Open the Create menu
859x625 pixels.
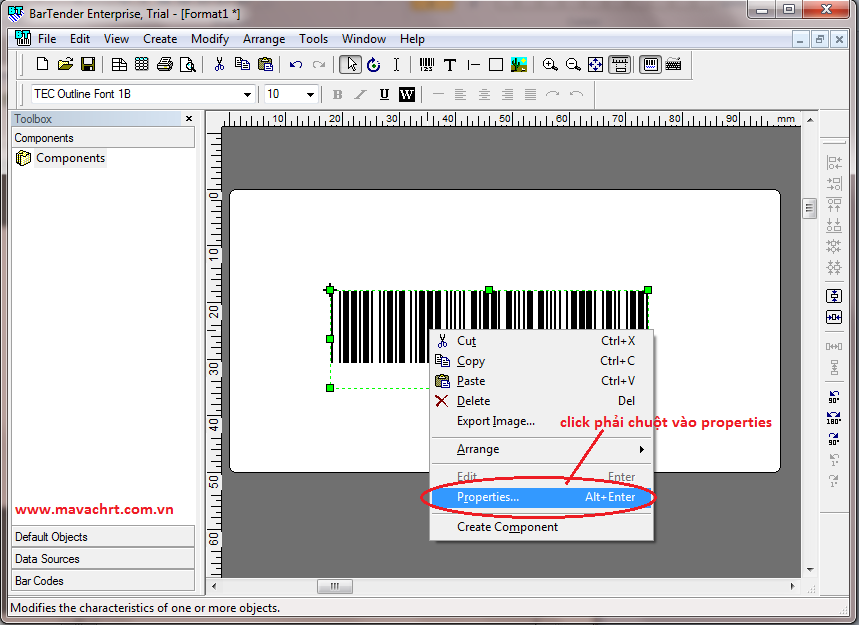click(x=160, y=39)
